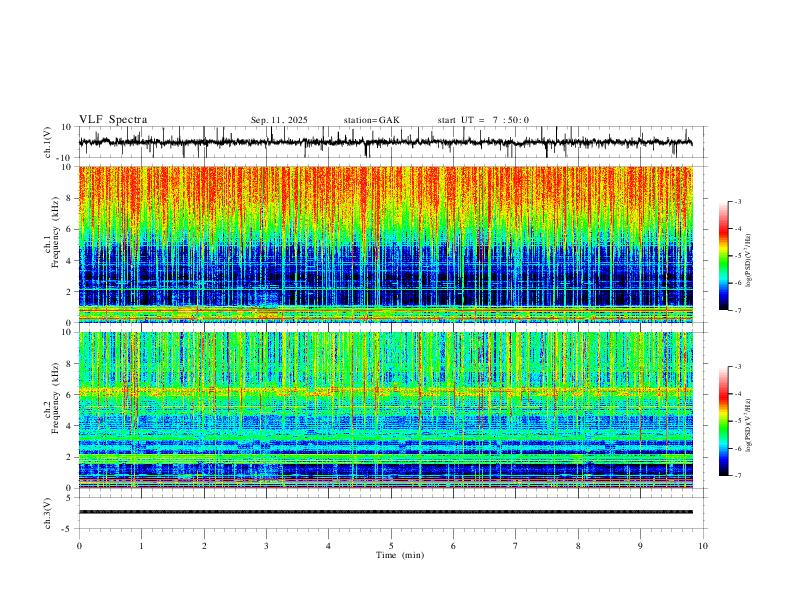Click the ch.1 "log(PSD)" color bar caption

click(x=748, y=261)
